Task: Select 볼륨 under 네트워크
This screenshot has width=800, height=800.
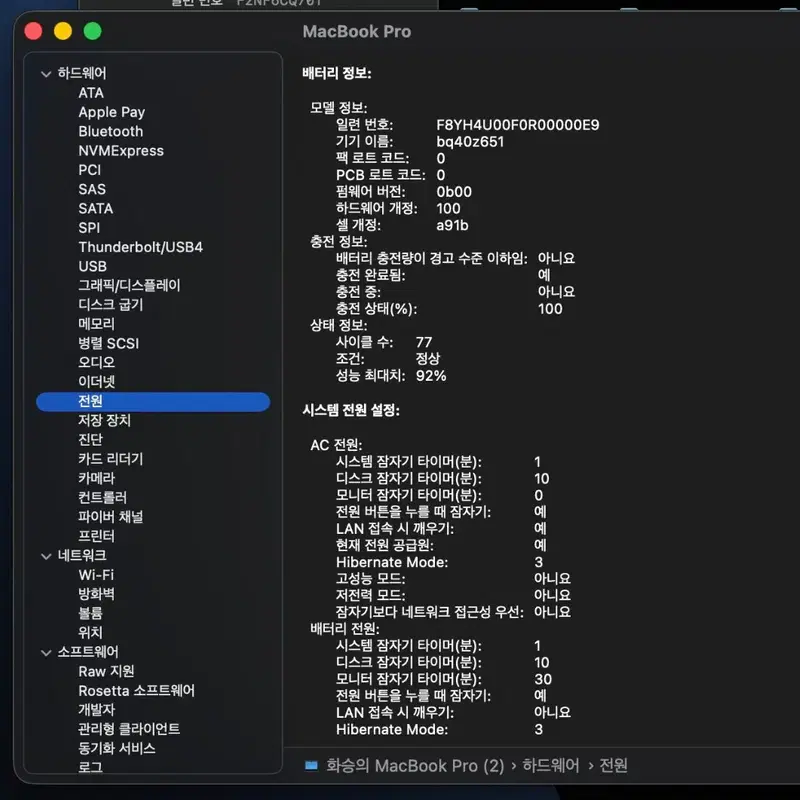Action: (90, 613)
